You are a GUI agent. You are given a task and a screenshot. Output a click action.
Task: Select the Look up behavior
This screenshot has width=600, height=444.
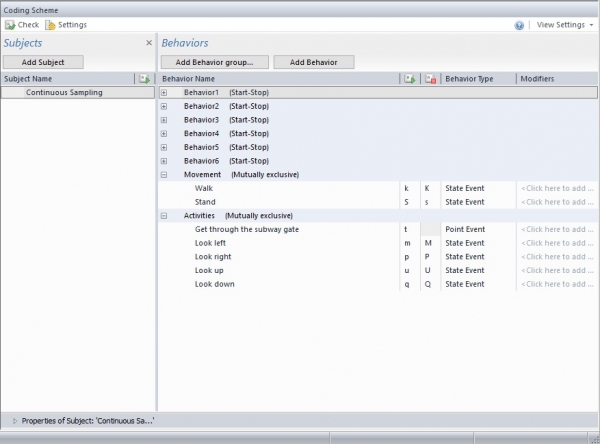click(x=209, y=271)
